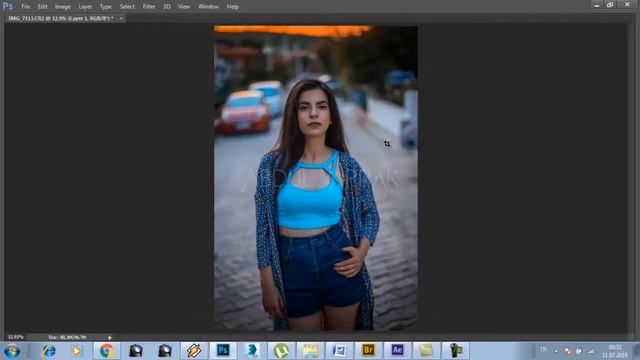This screenshot has width=640, height=360.
Task: Open Google Chrome from taskbar
Action: [107, 351]
